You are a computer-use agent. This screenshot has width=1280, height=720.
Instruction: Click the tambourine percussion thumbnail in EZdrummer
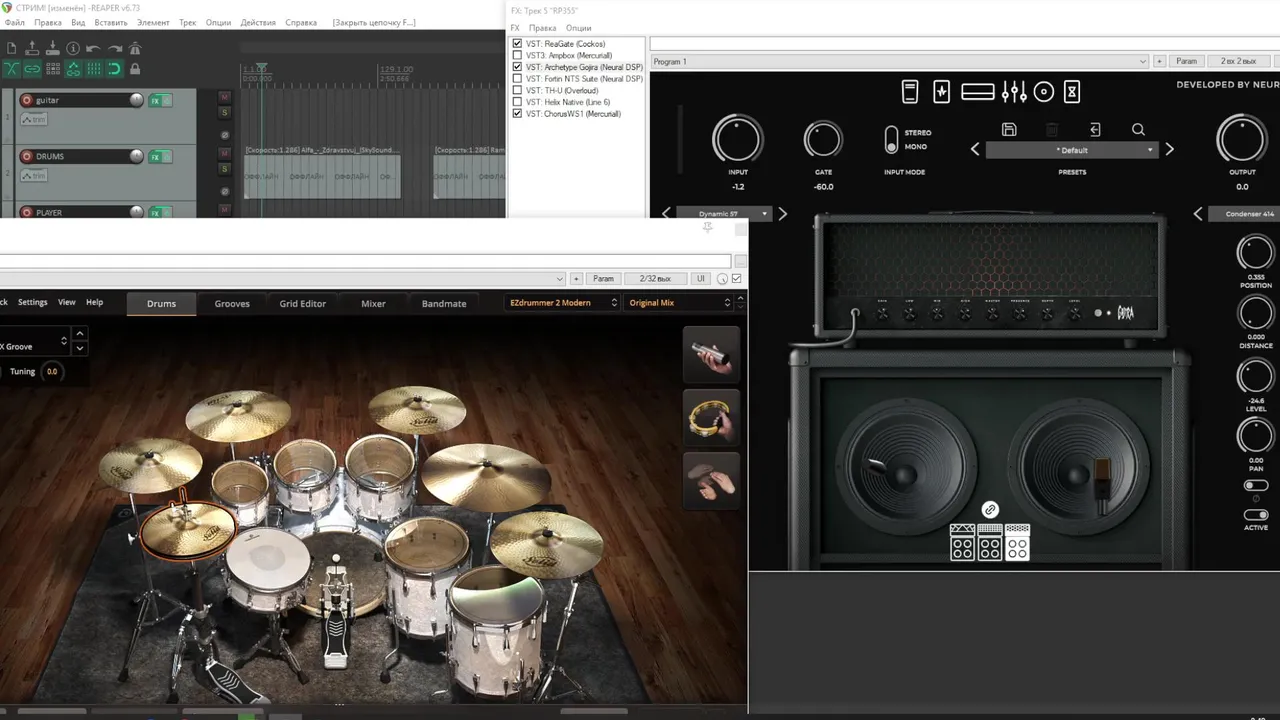(x=712, y=418)
